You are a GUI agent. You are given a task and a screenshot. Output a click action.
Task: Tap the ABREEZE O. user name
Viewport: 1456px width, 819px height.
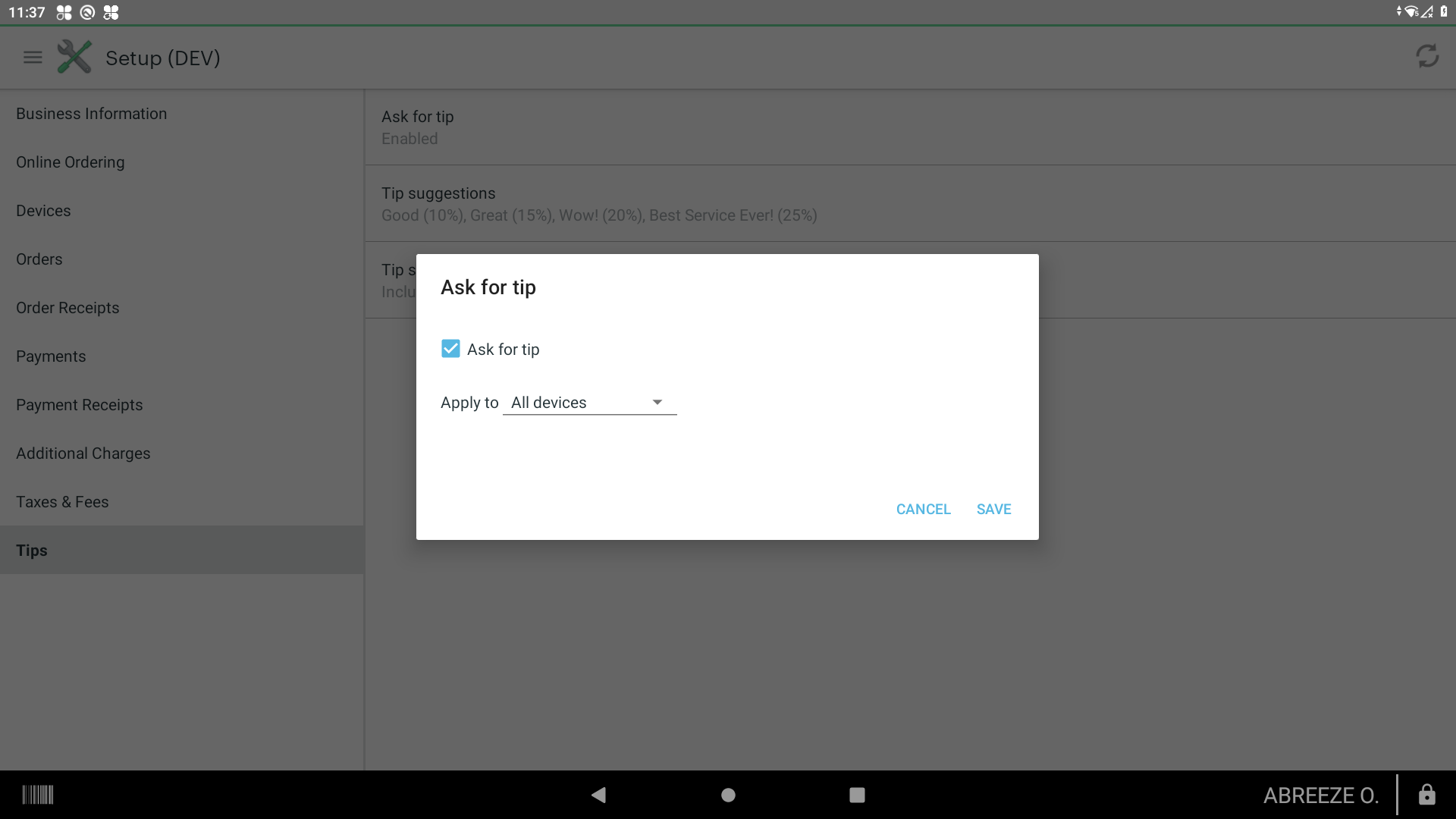(1320, 795)
